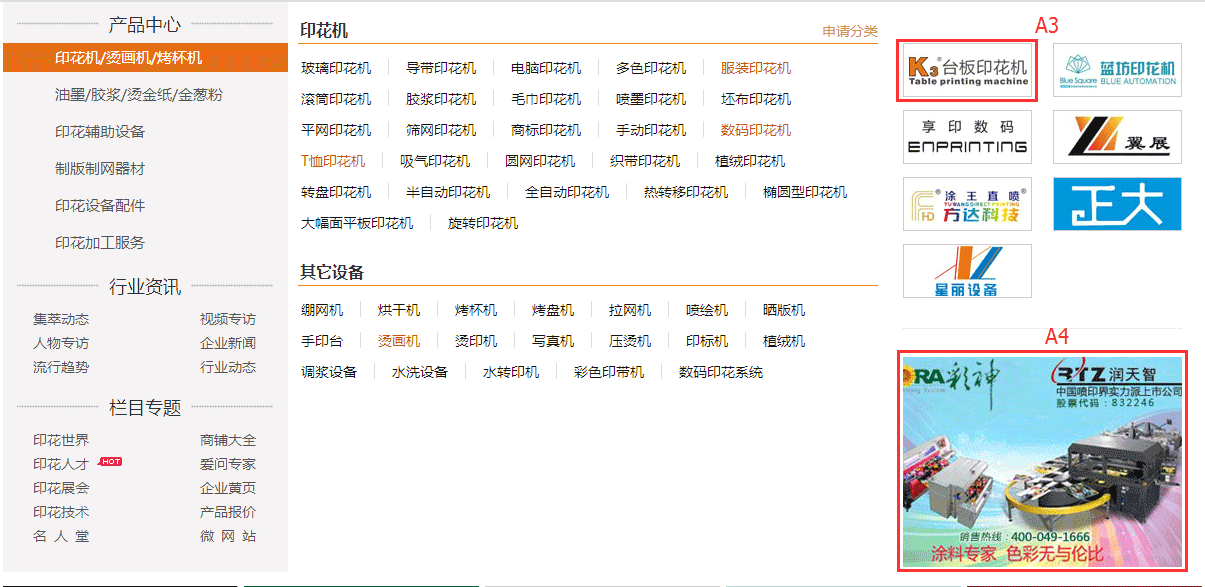Screen dimensions: 1205x587
Task: Select the 印花辅助设备 category
Action: point(100,132)
